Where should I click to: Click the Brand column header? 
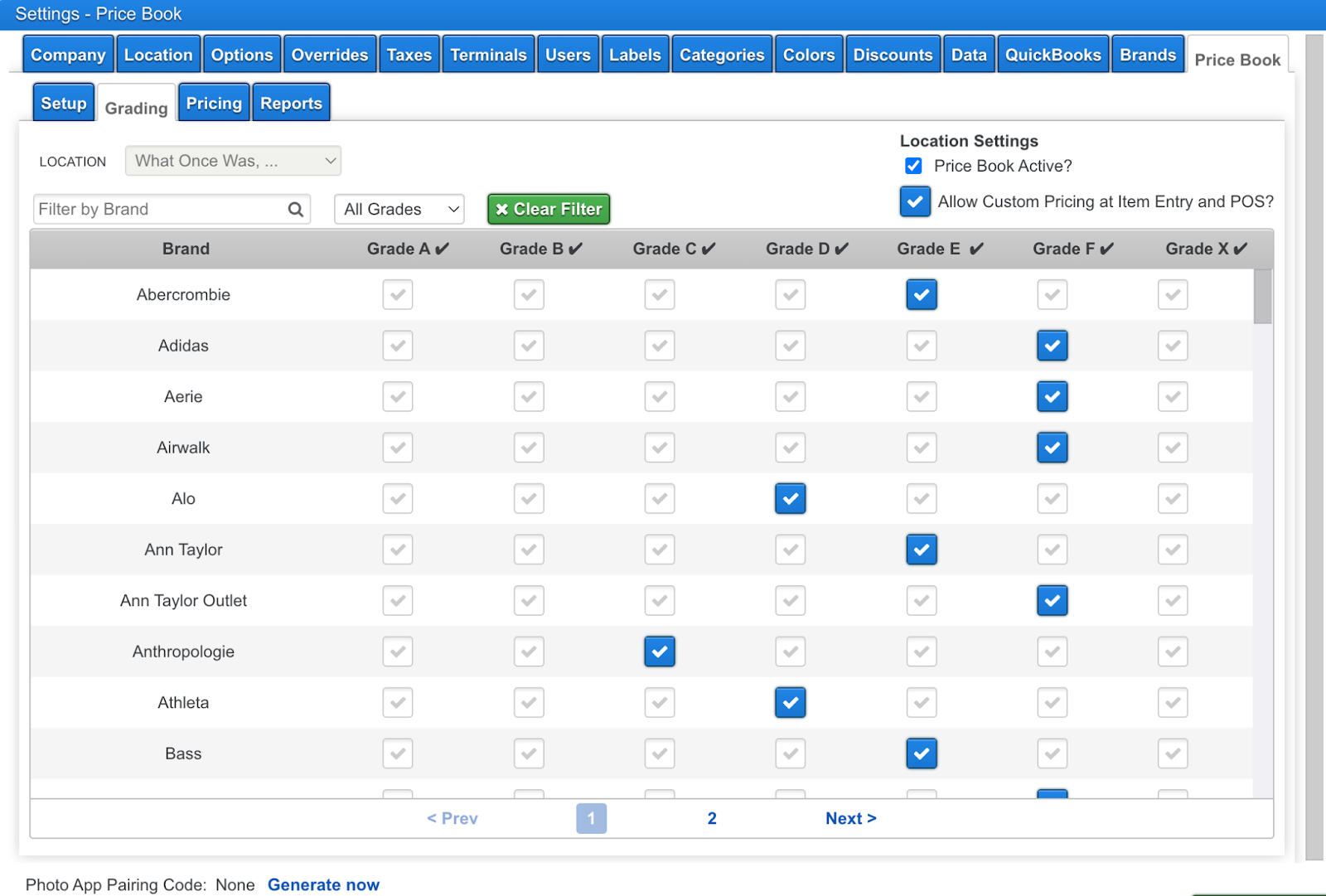point(186,249)
